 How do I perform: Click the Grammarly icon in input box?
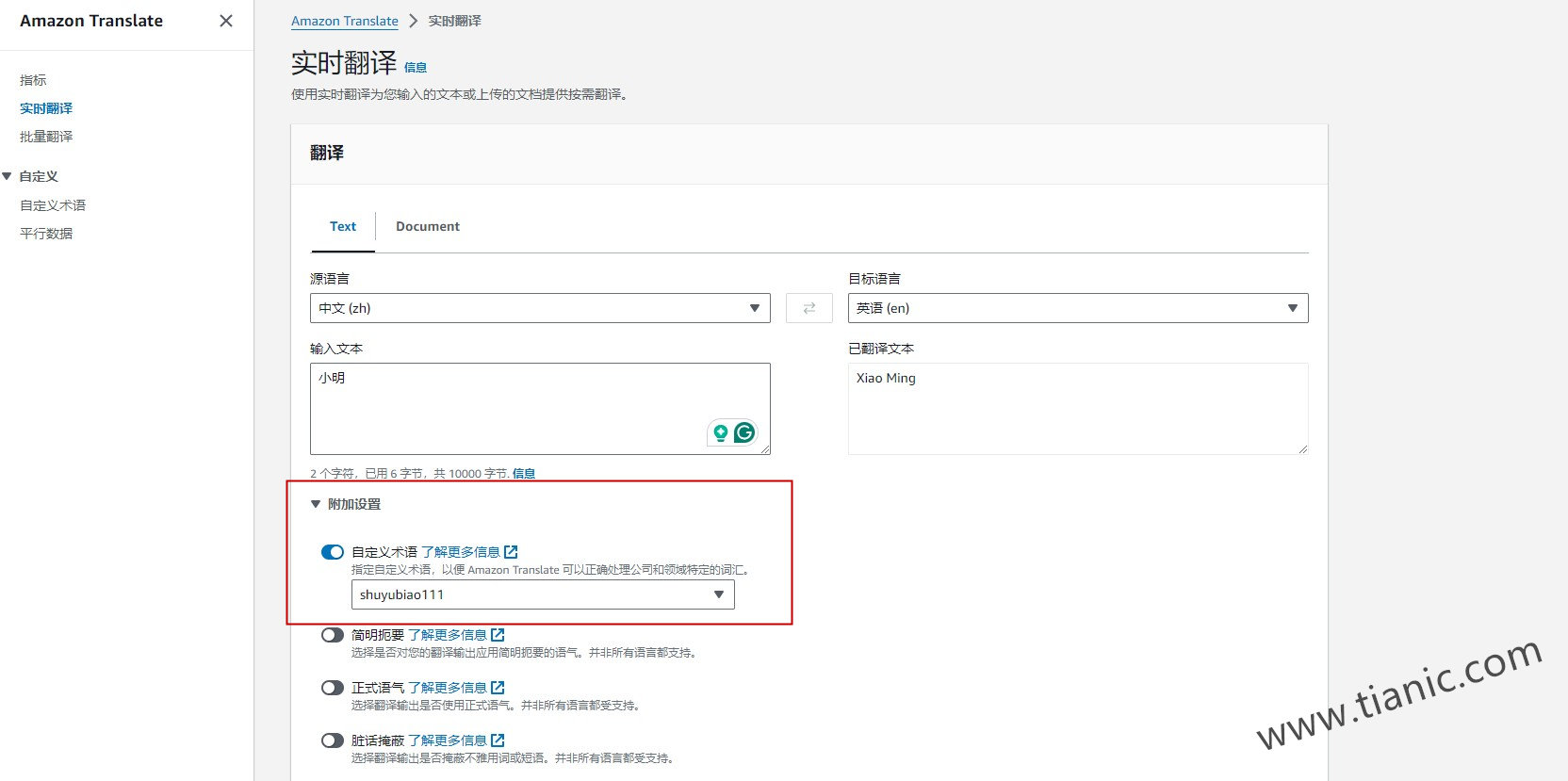[x=744, y=432]
